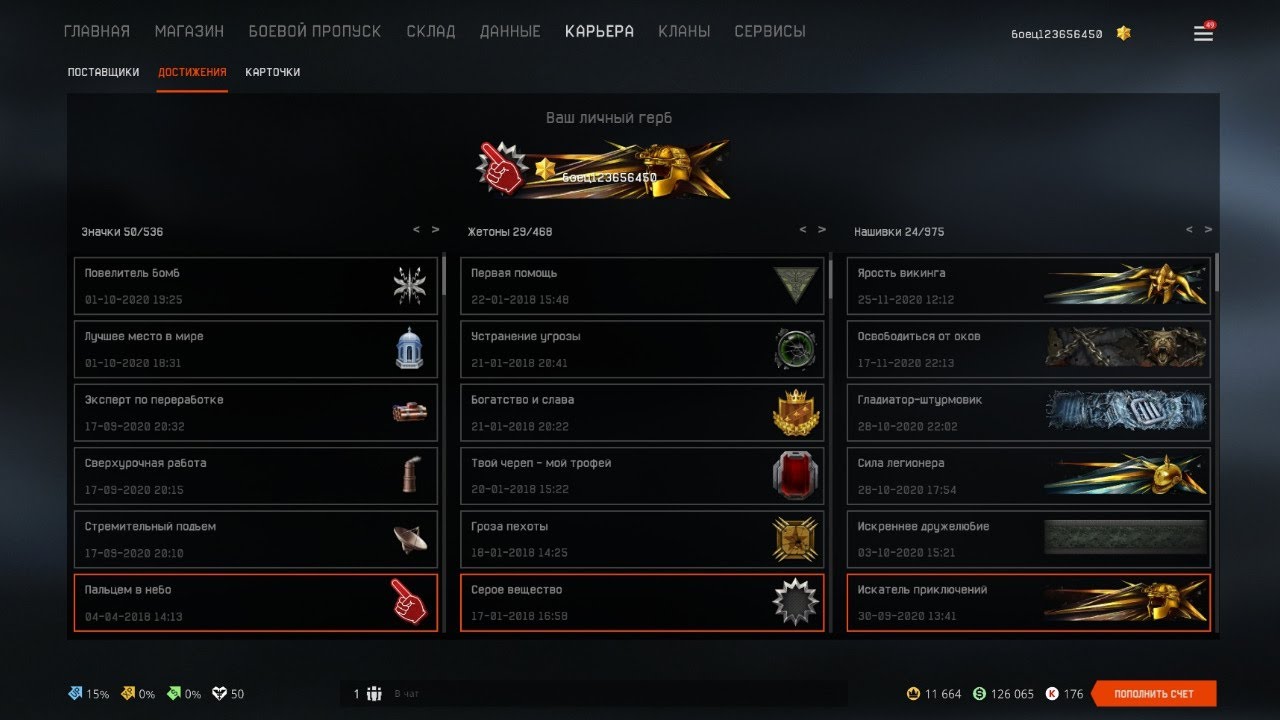Select the red pointing finger badge icon
This screenshot has width=1280, height=720.
[x=407, y=602]
